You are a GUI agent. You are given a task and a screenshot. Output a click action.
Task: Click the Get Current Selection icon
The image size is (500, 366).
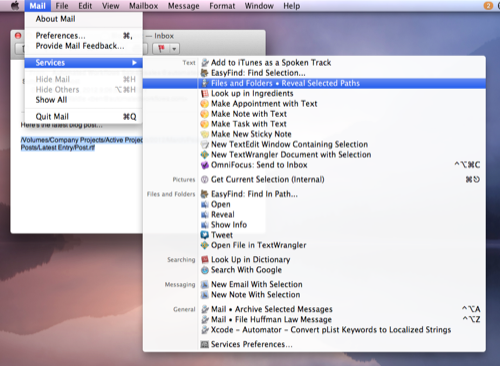point(205,180)
